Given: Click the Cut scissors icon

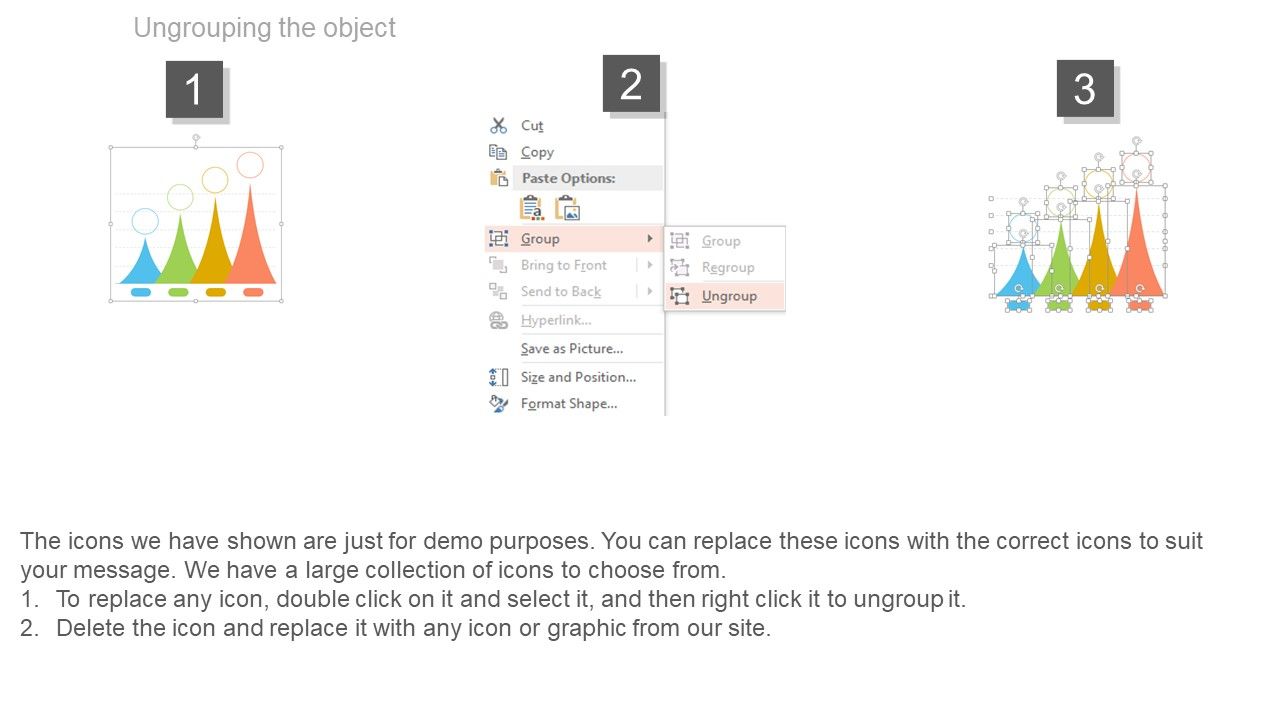Looking at the screenshot, I should (x=498, y=126).
